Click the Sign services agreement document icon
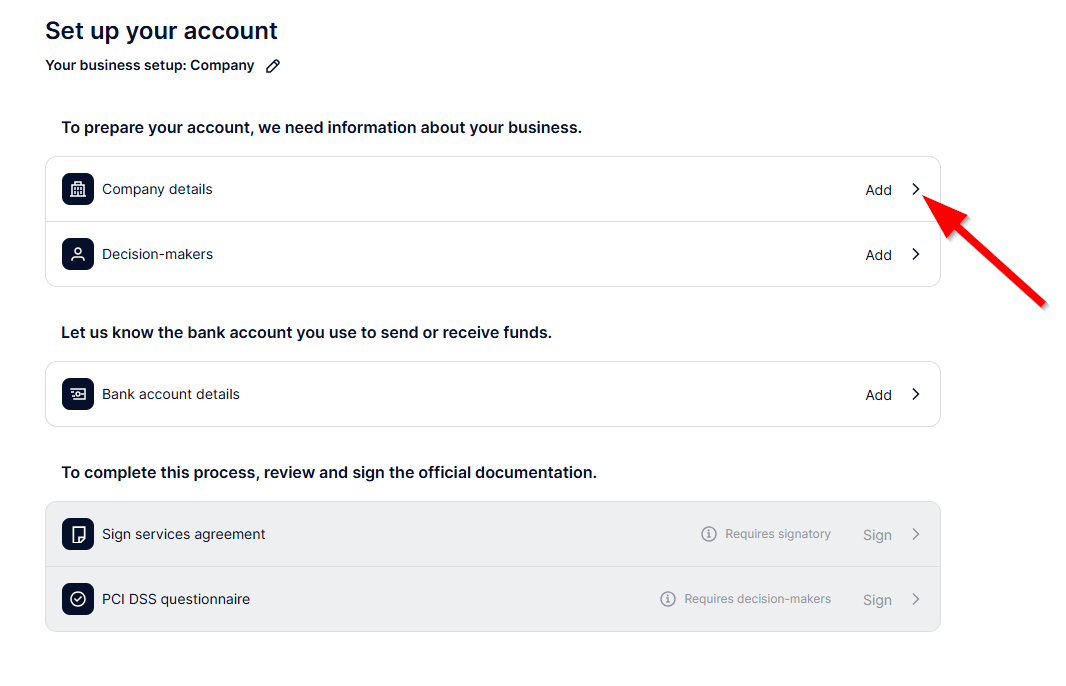The image size is (1066, 686). (x=78, y=534)
